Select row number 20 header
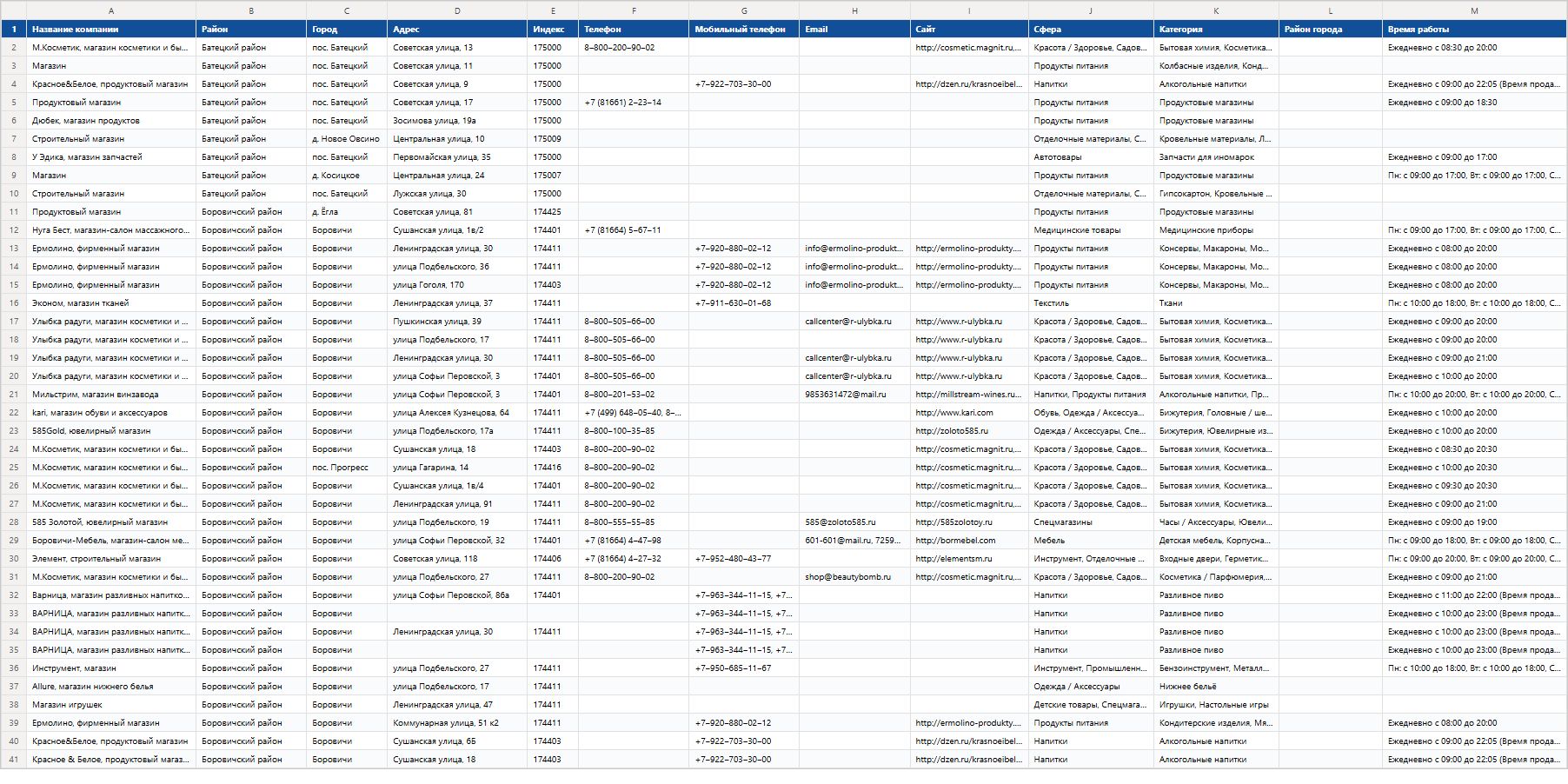This screenshot has height=784, width=1568. coord(13,376)
